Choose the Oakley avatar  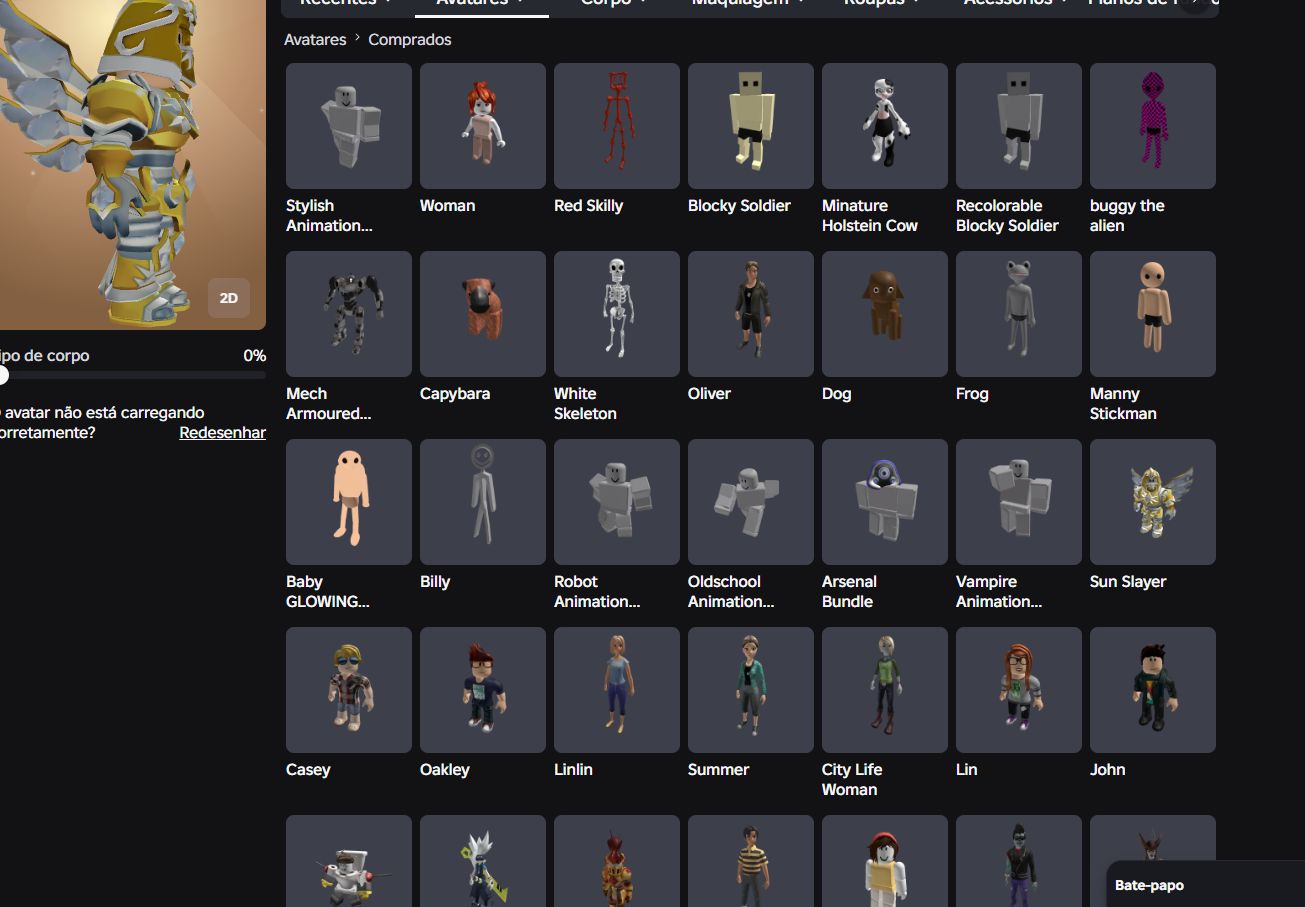coord(483,690)
